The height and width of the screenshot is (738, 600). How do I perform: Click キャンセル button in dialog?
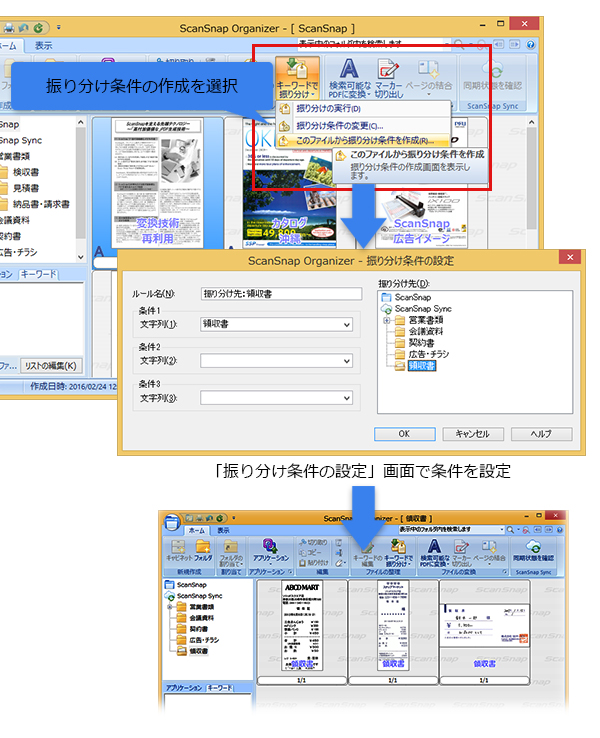tap(473, 434)
